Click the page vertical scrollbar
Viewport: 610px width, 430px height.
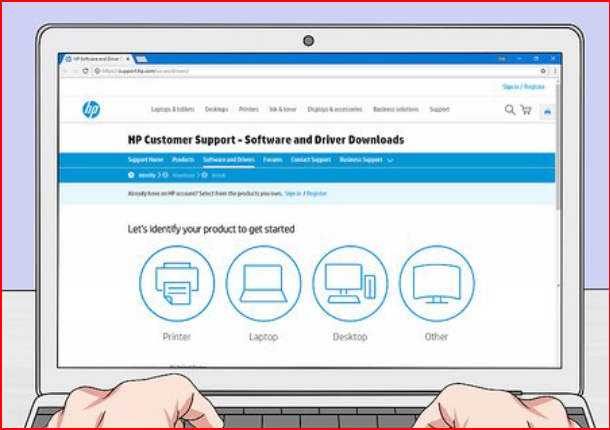tap(558, 147)
